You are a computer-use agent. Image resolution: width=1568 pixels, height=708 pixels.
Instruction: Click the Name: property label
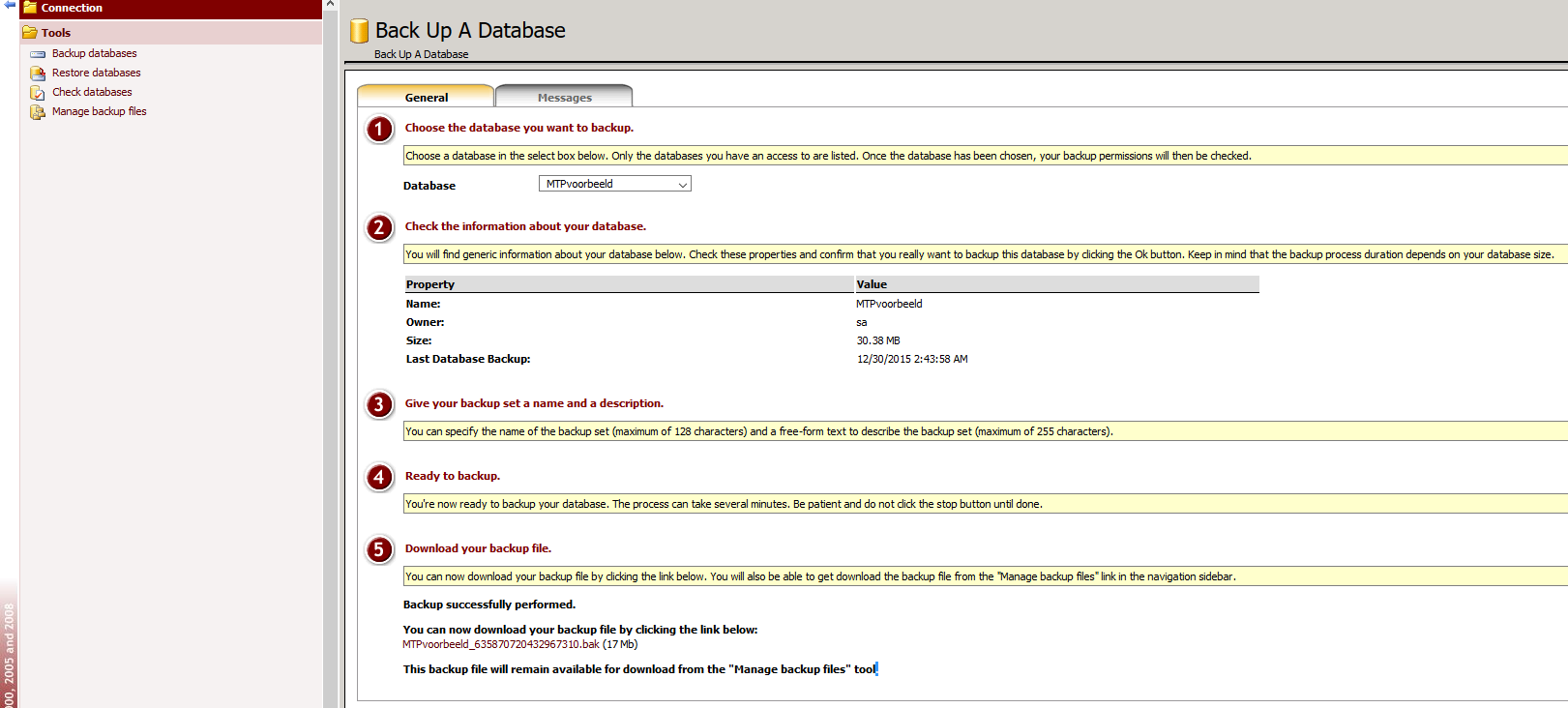coord(424,304)
